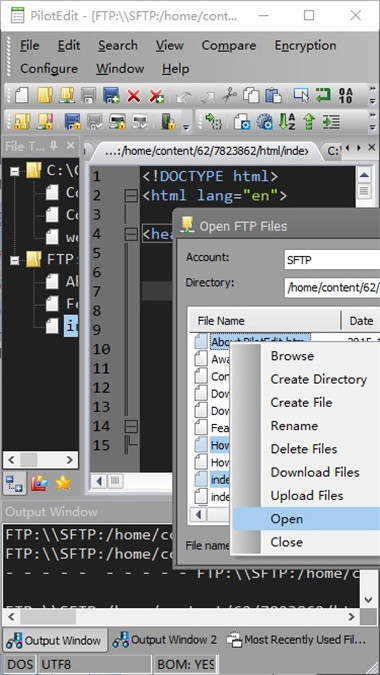Viewport: 380px width, 675px height.
Task: Click DOS line ending in status bar
Action: 21,664
